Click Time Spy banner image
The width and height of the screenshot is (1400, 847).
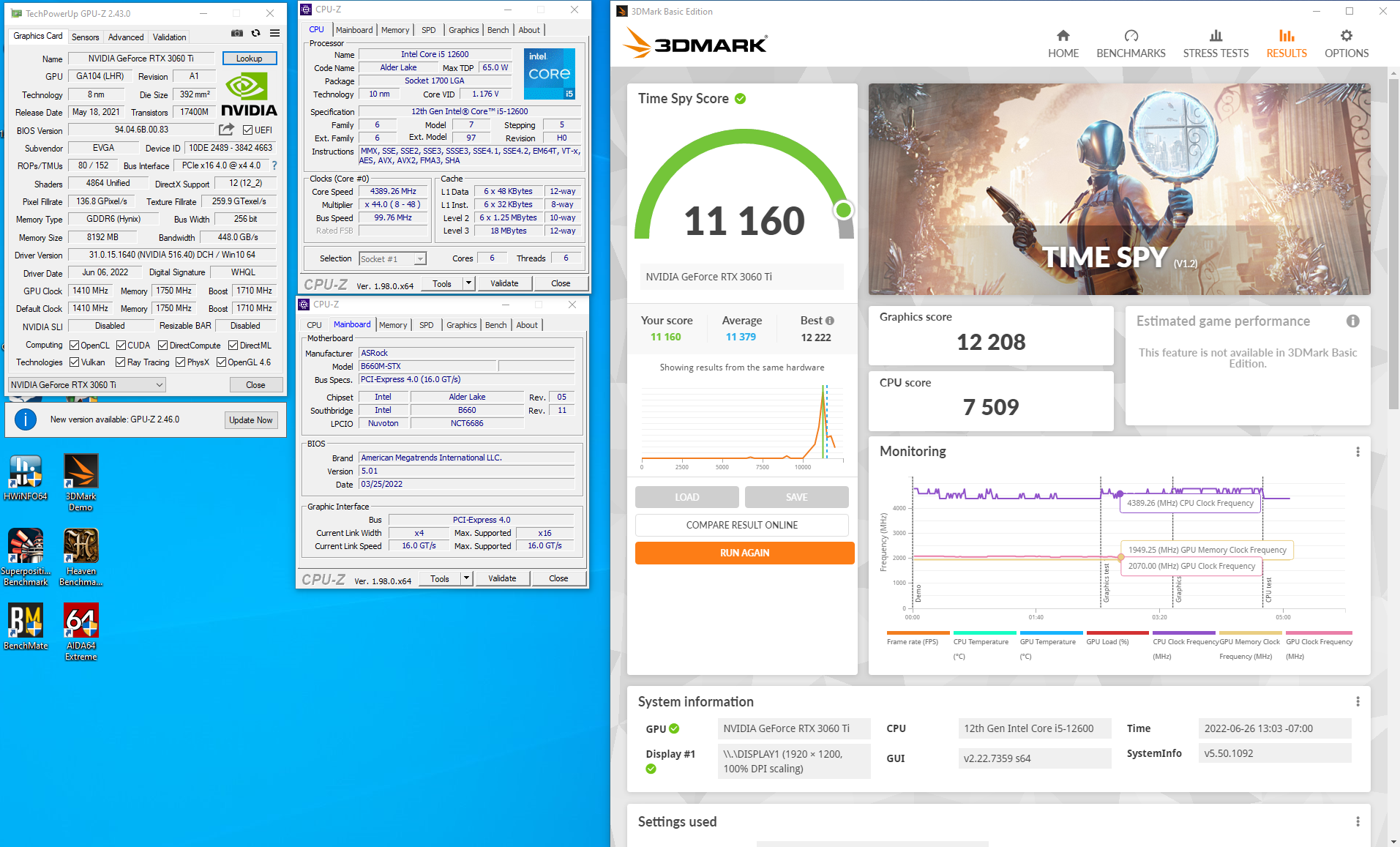point(1119,189)
